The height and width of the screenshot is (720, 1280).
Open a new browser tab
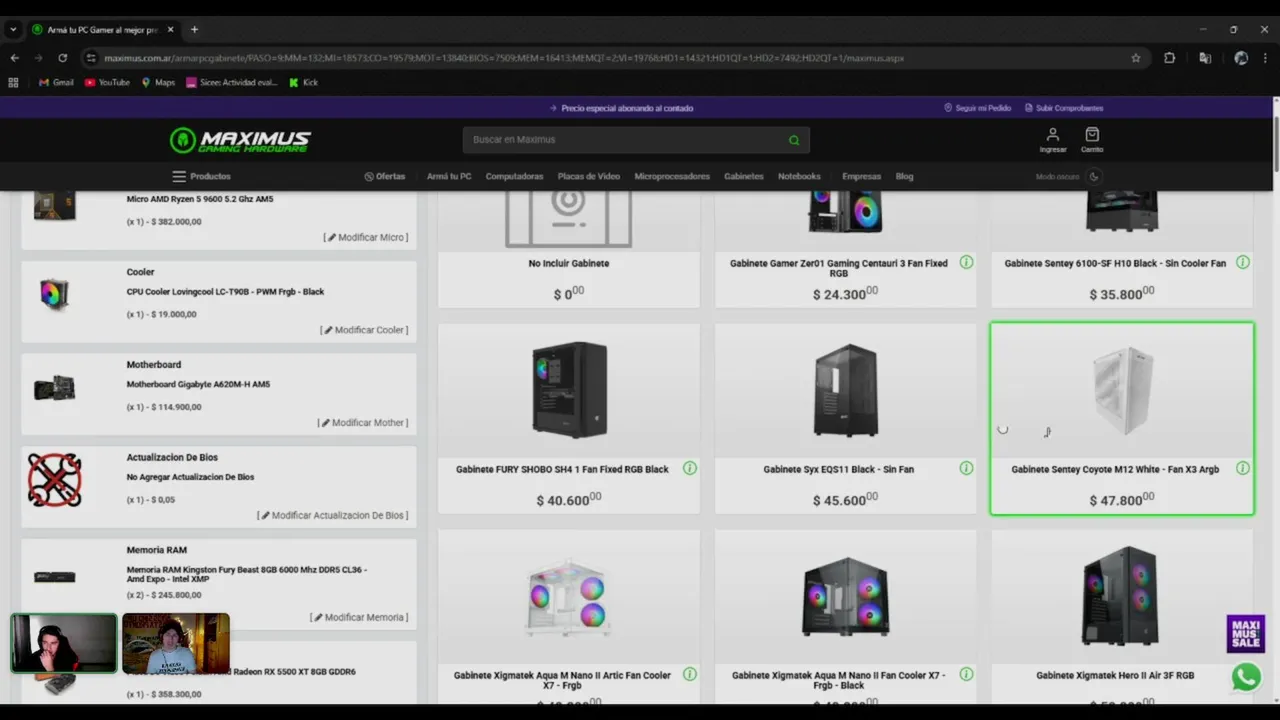tap(194, 30)
